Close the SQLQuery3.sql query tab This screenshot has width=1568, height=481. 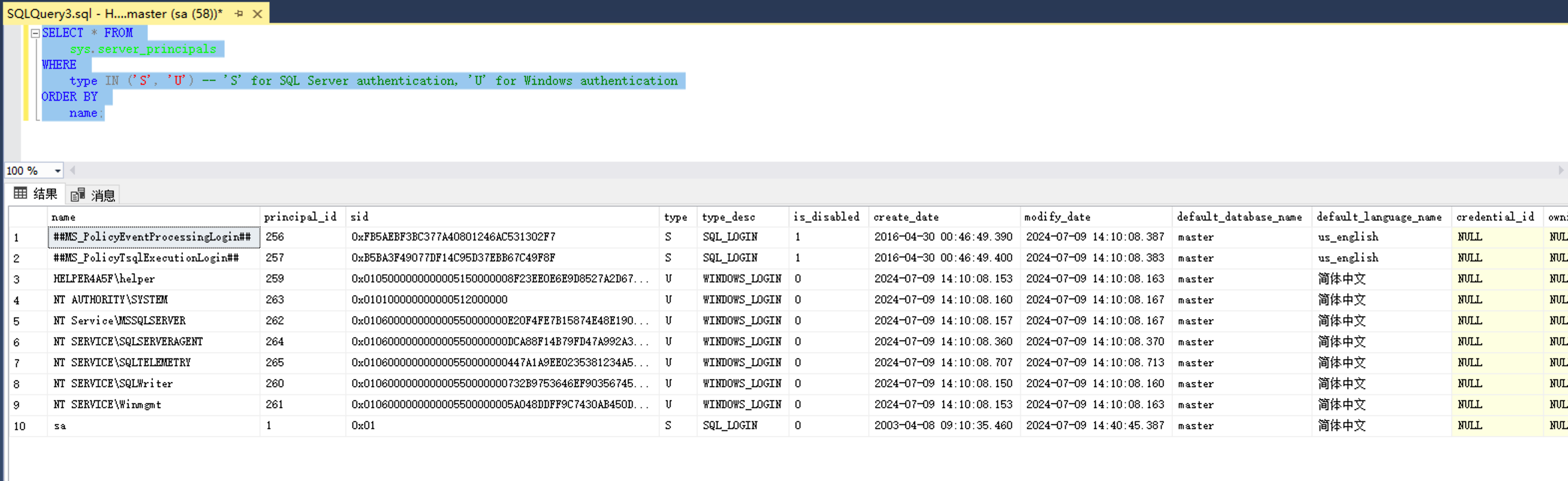point(258,13)
